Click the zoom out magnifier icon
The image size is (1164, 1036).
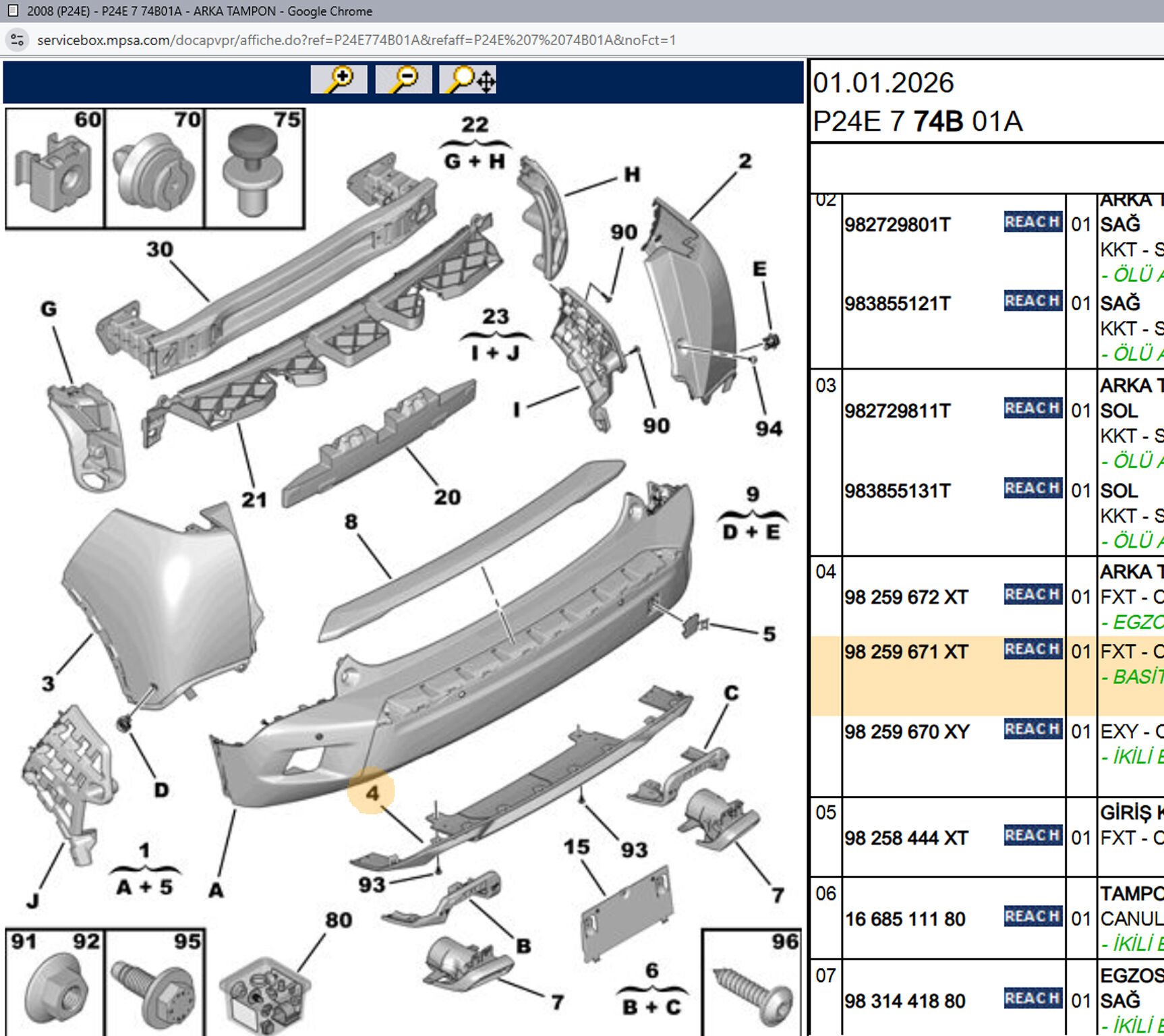[x=403, y=80]
